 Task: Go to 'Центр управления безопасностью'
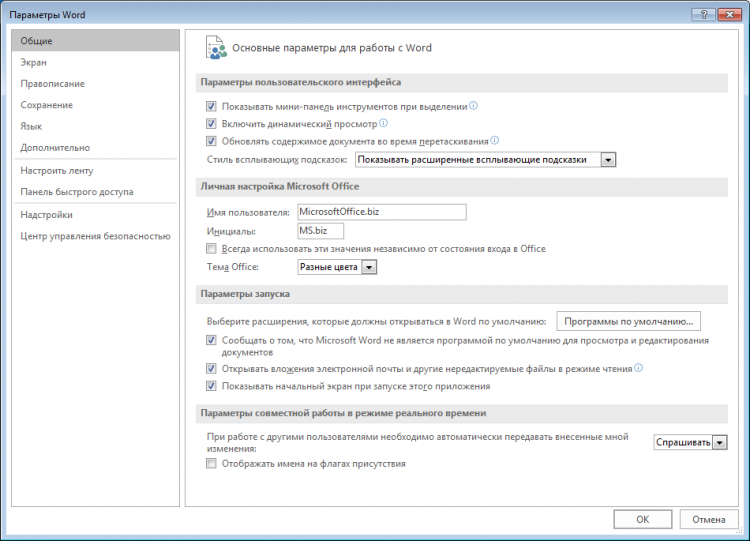tap(88, 236)
